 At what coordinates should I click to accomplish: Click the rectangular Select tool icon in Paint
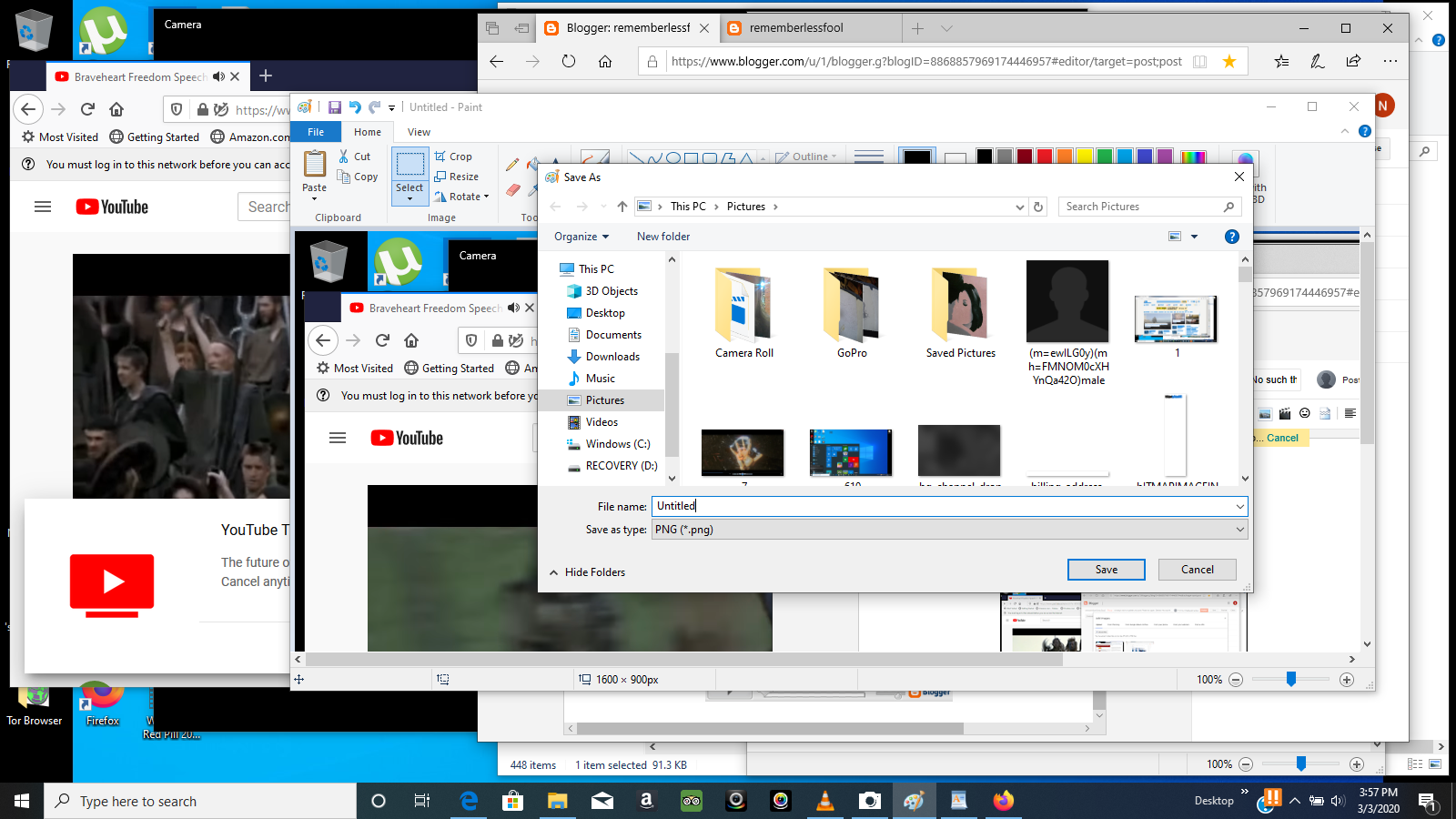[409, 165]
